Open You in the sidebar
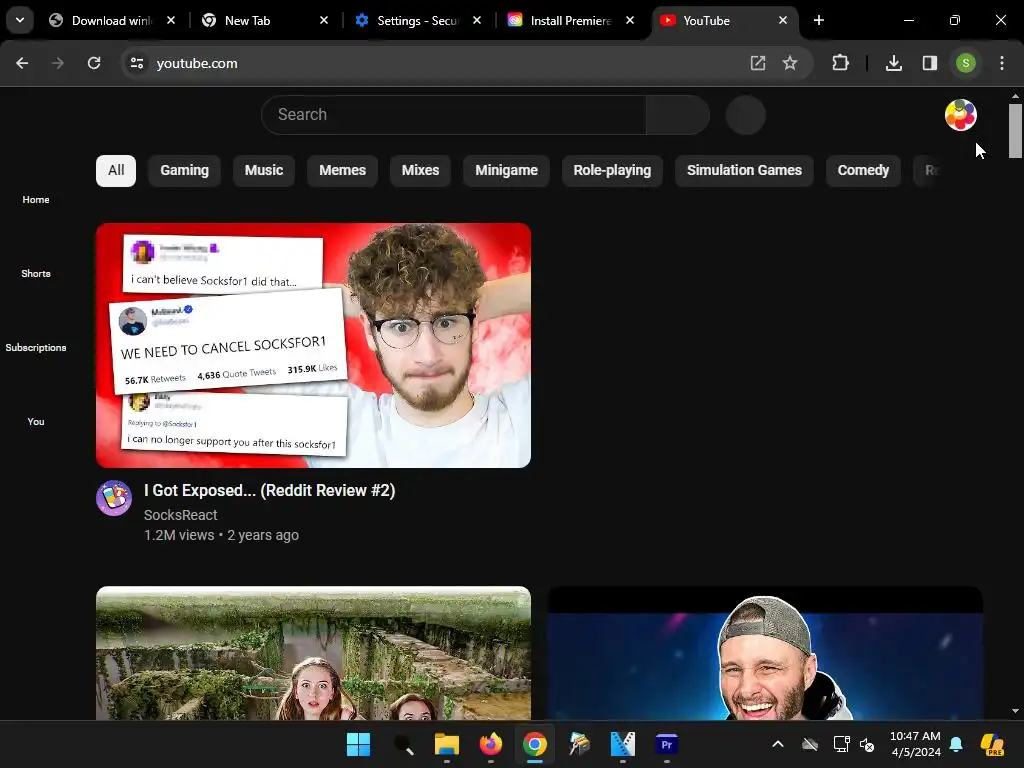1024x768 pixels. point(36,422)
